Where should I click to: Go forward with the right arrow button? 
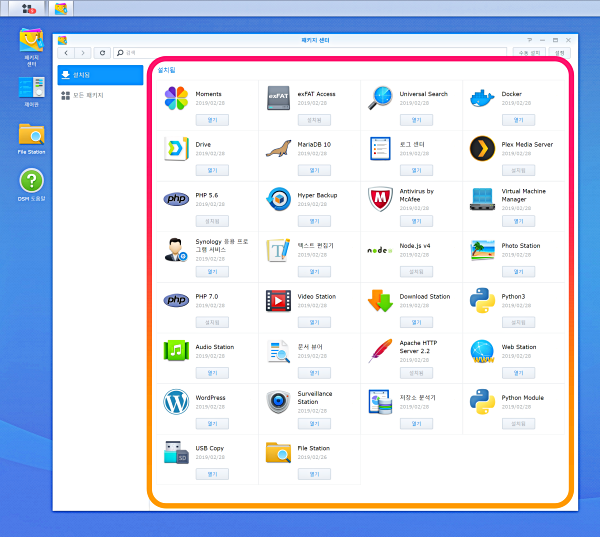coord(83,53)
